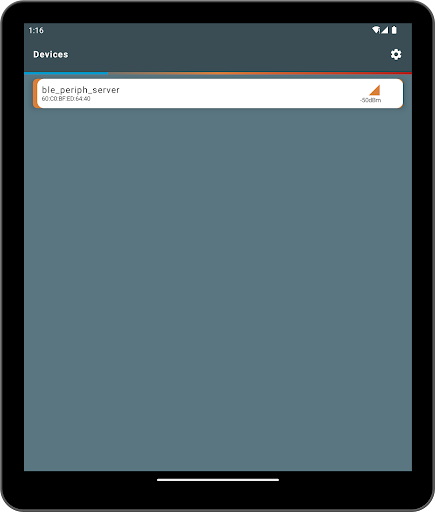Viewport: 435px width, 512px height.
Task: Tap the Wi-Fi status bar icon
Action: coord(376,30)
